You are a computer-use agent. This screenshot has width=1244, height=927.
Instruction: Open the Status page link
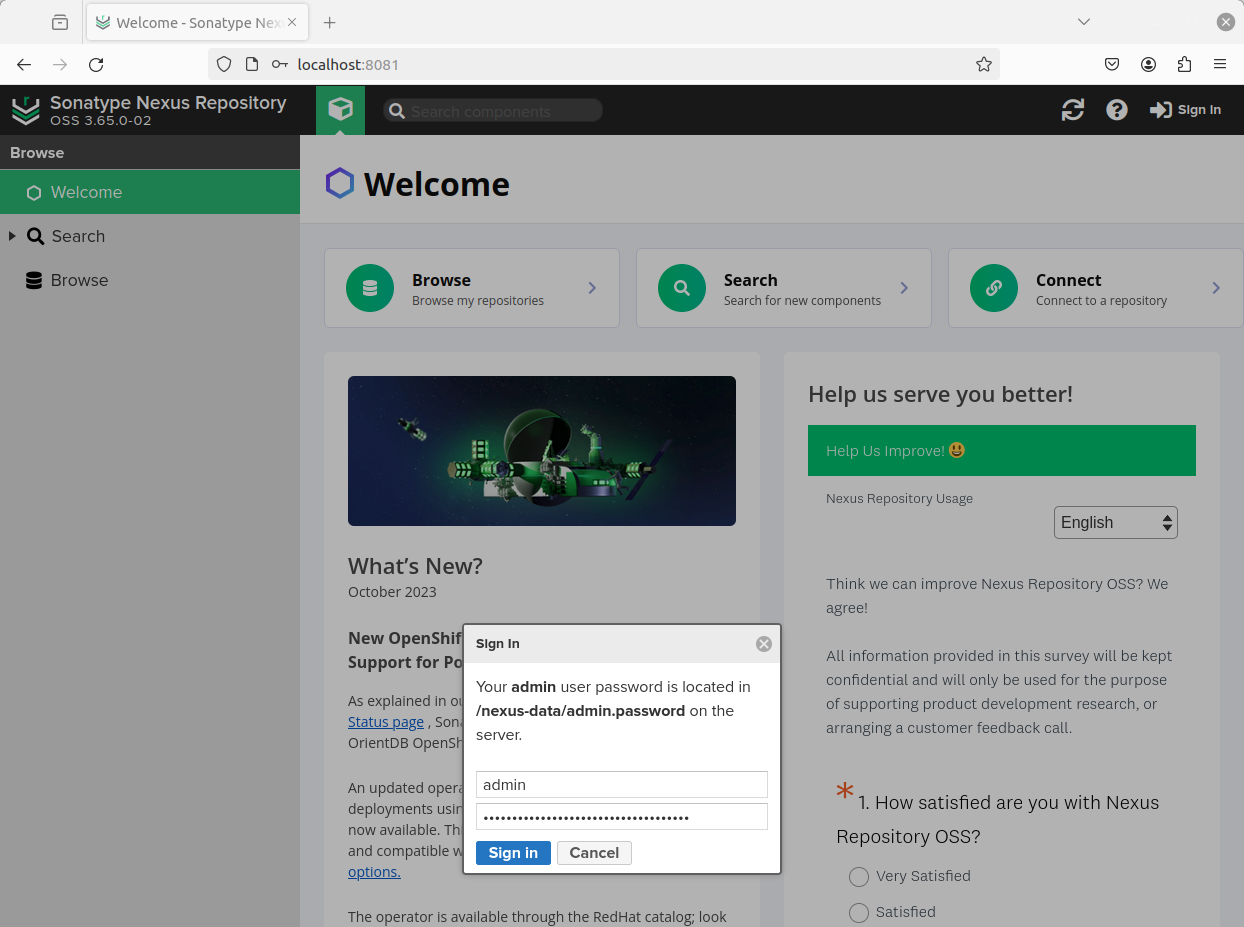[x=386, y=722]
